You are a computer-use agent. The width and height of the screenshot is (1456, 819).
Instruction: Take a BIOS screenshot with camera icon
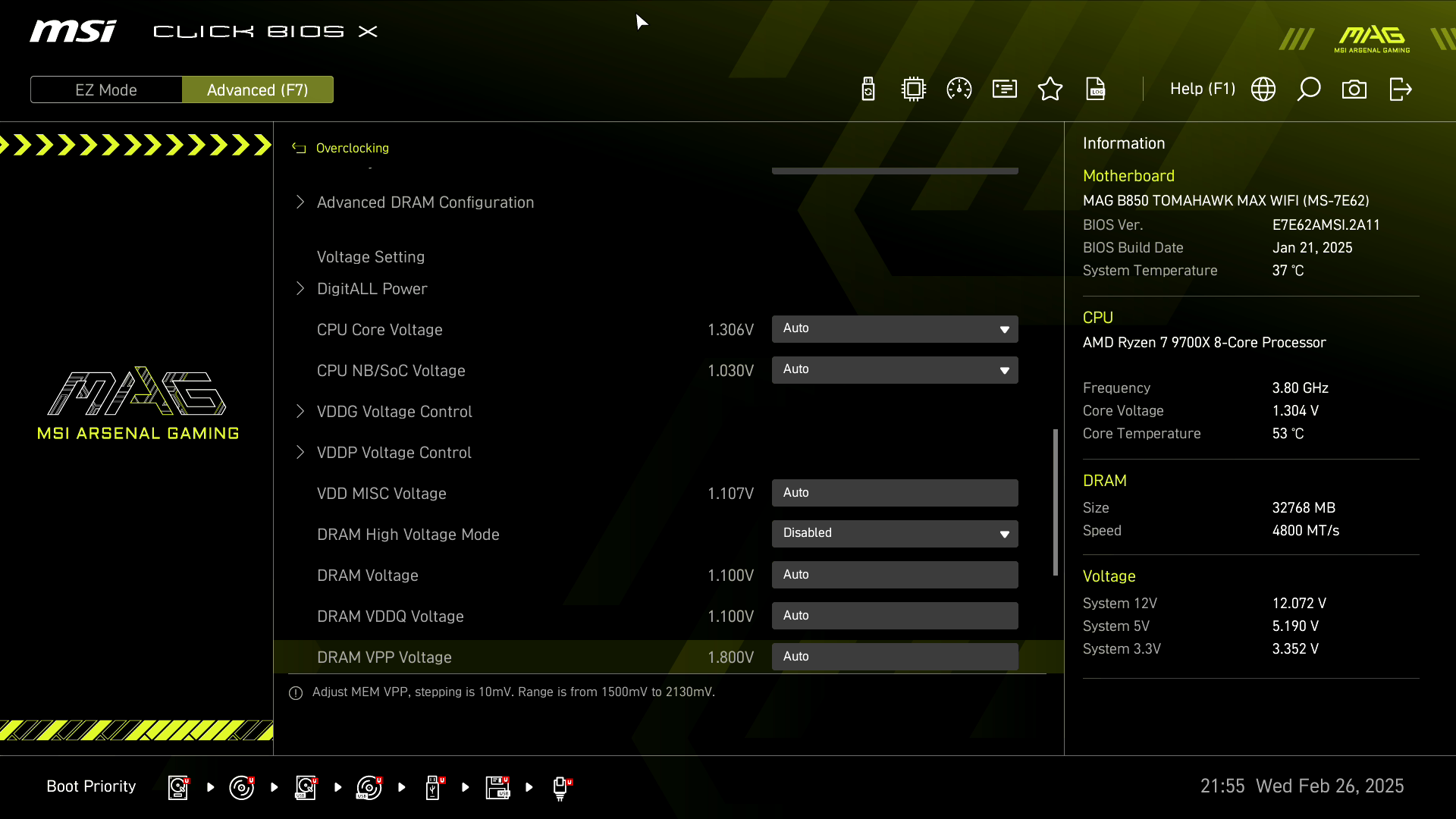point(1354,89)
